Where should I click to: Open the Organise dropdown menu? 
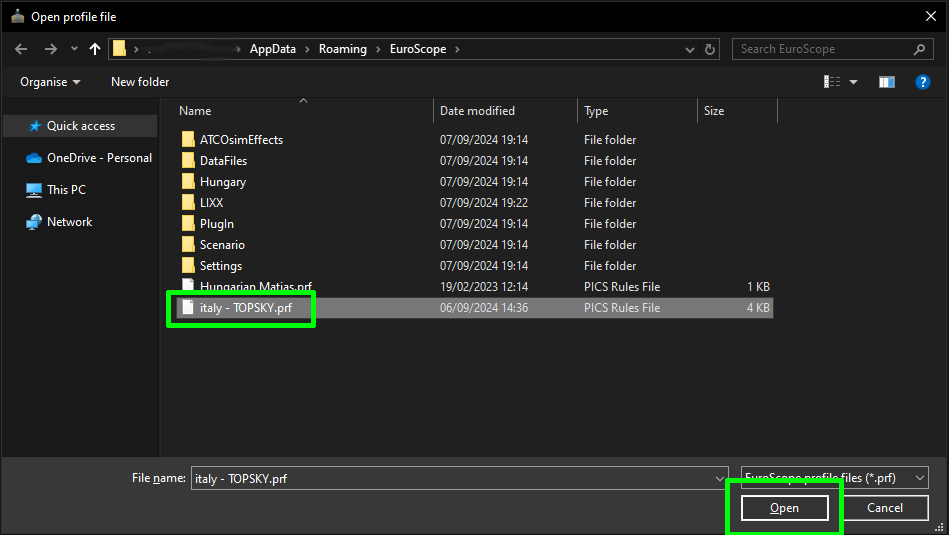point(50,82)
